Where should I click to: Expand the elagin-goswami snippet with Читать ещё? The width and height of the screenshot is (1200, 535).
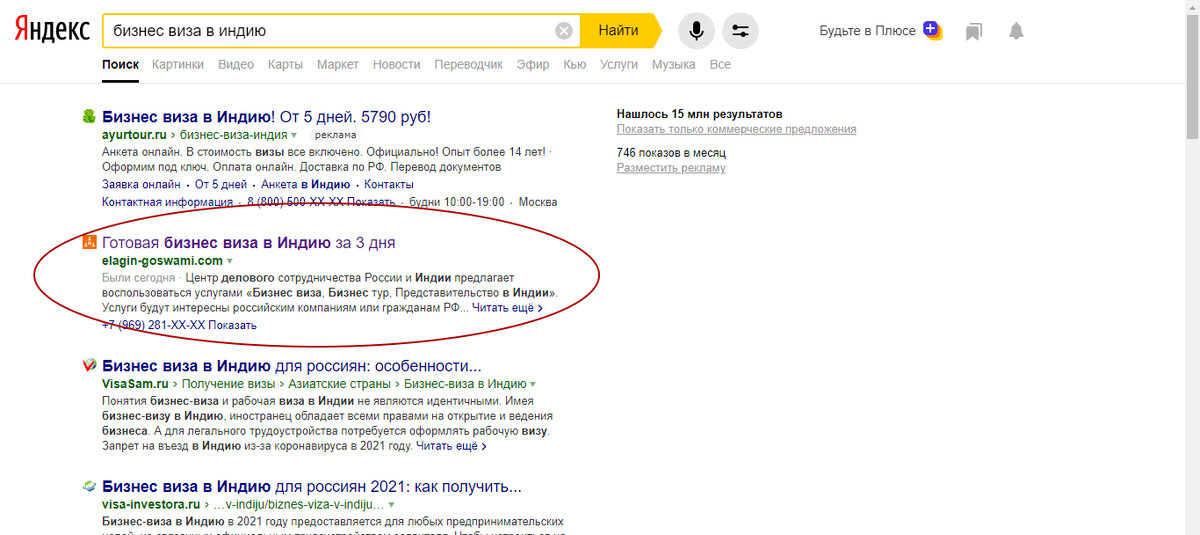pyautogui.click(x=507, y=308)
